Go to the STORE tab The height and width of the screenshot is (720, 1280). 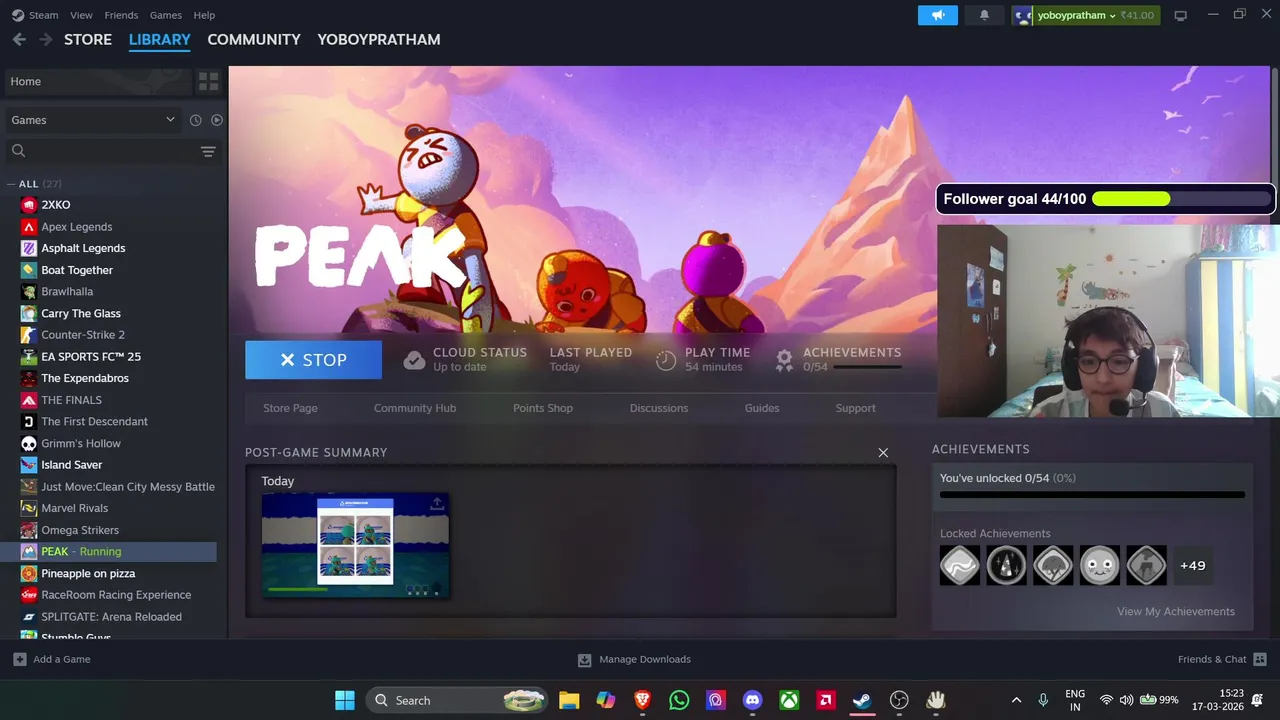(x=88, y=39)
